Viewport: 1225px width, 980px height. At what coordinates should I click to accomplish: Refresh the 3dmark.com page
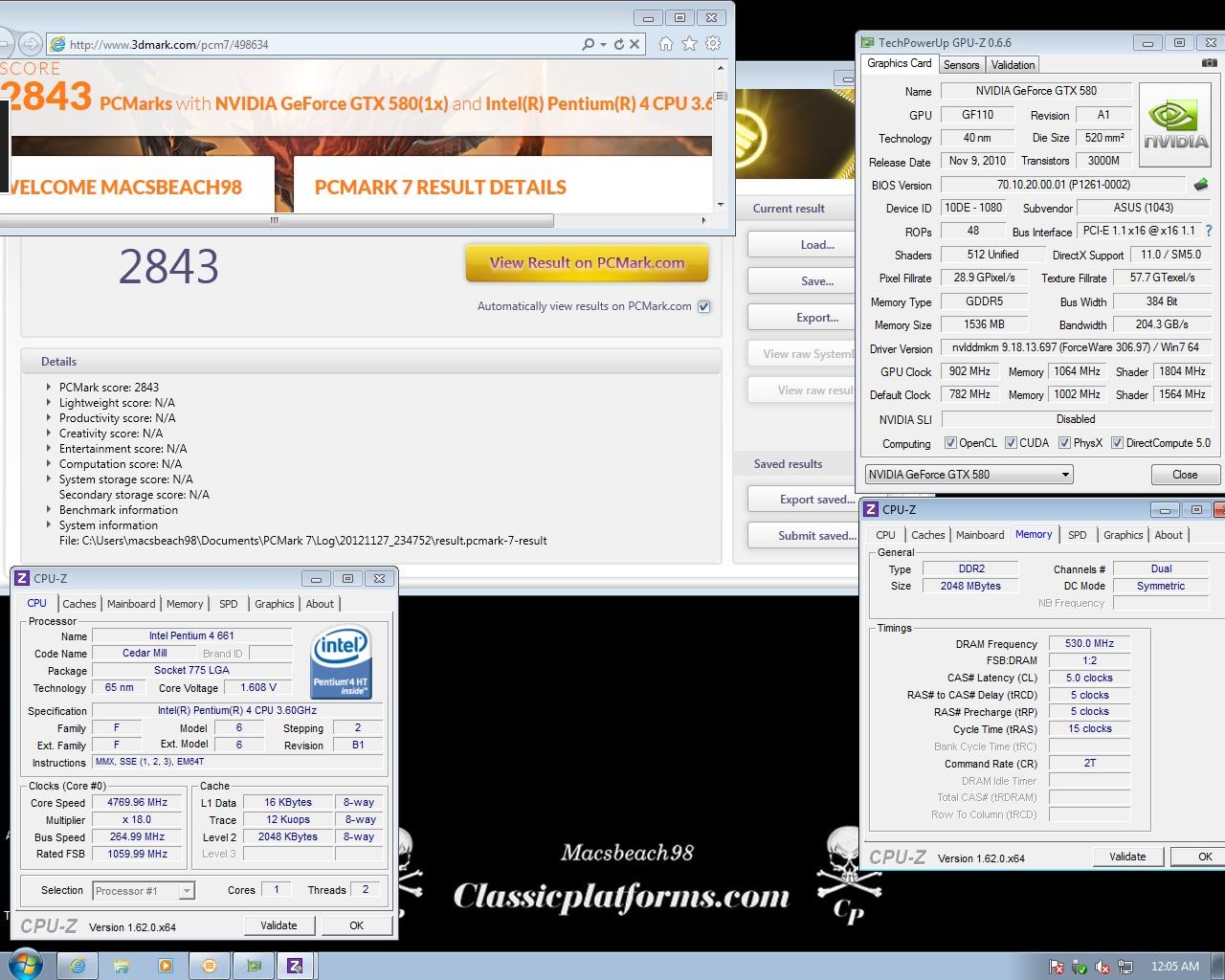(x=618, y=44)
